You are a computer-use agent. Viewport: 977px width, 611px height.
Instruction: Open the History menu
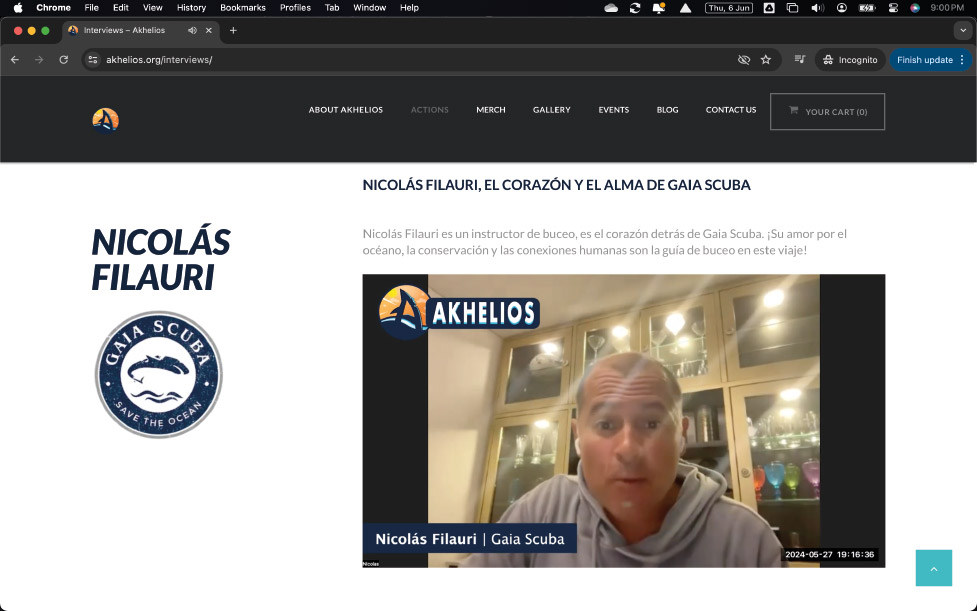click(191, 7)
